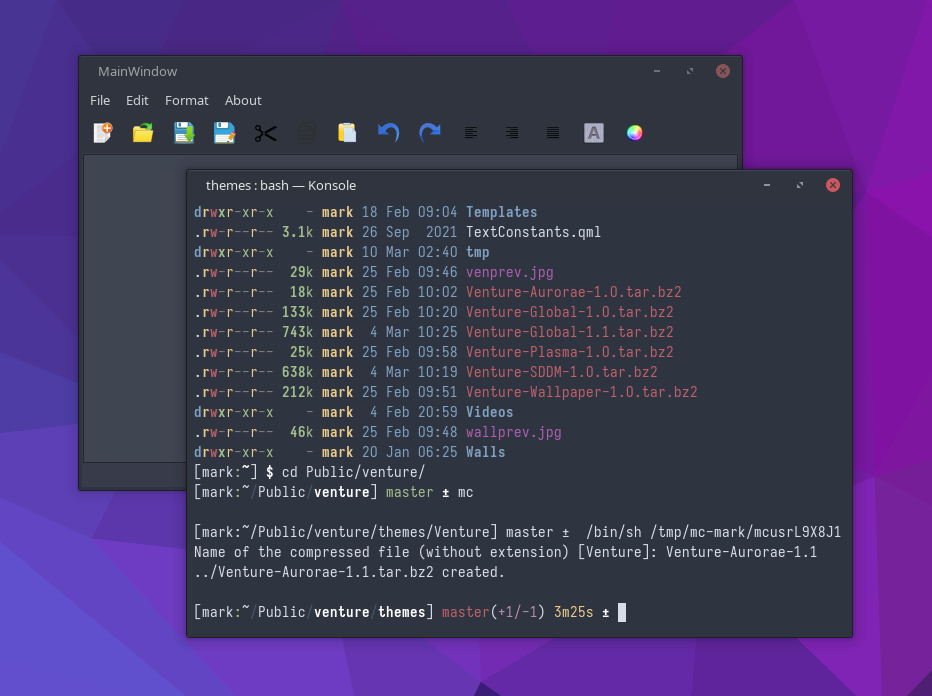This screenshot has width=932, height=696.
Task: Click the '3.1k' file size in terminal
Action: [297, 232]
